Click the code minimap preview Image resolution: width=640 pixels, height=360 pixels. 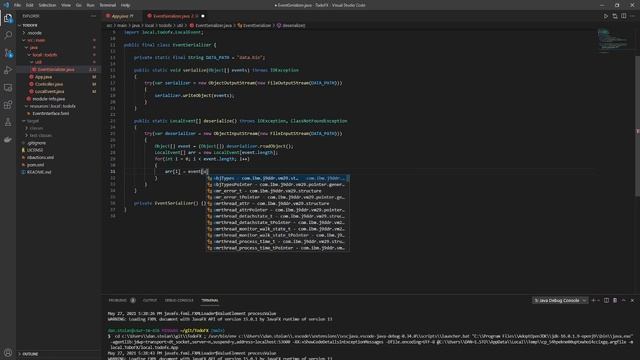613,40
